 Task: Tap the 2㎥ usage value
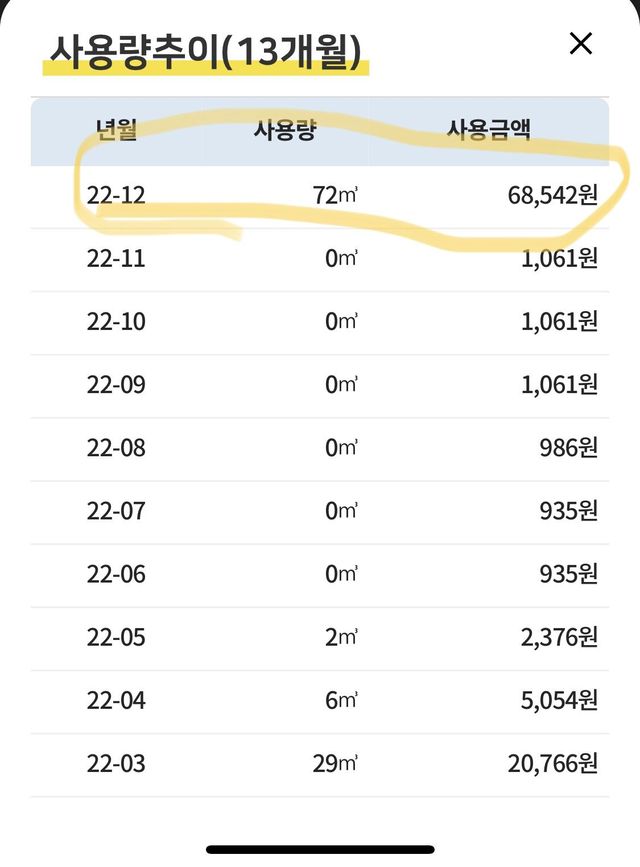click(341, 637)
